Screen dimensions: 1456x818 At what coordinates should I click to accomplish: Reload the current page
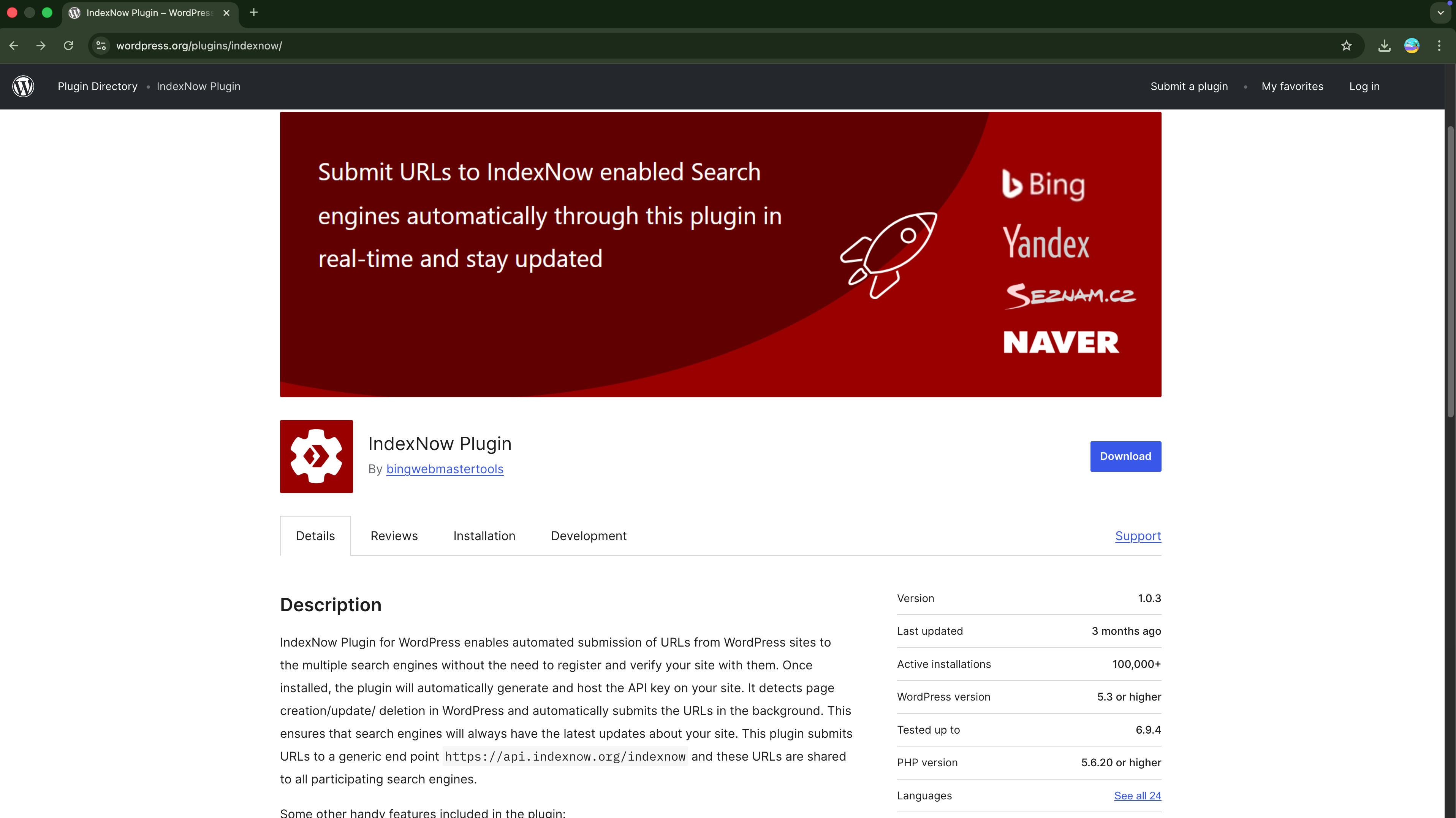point(68,46)
